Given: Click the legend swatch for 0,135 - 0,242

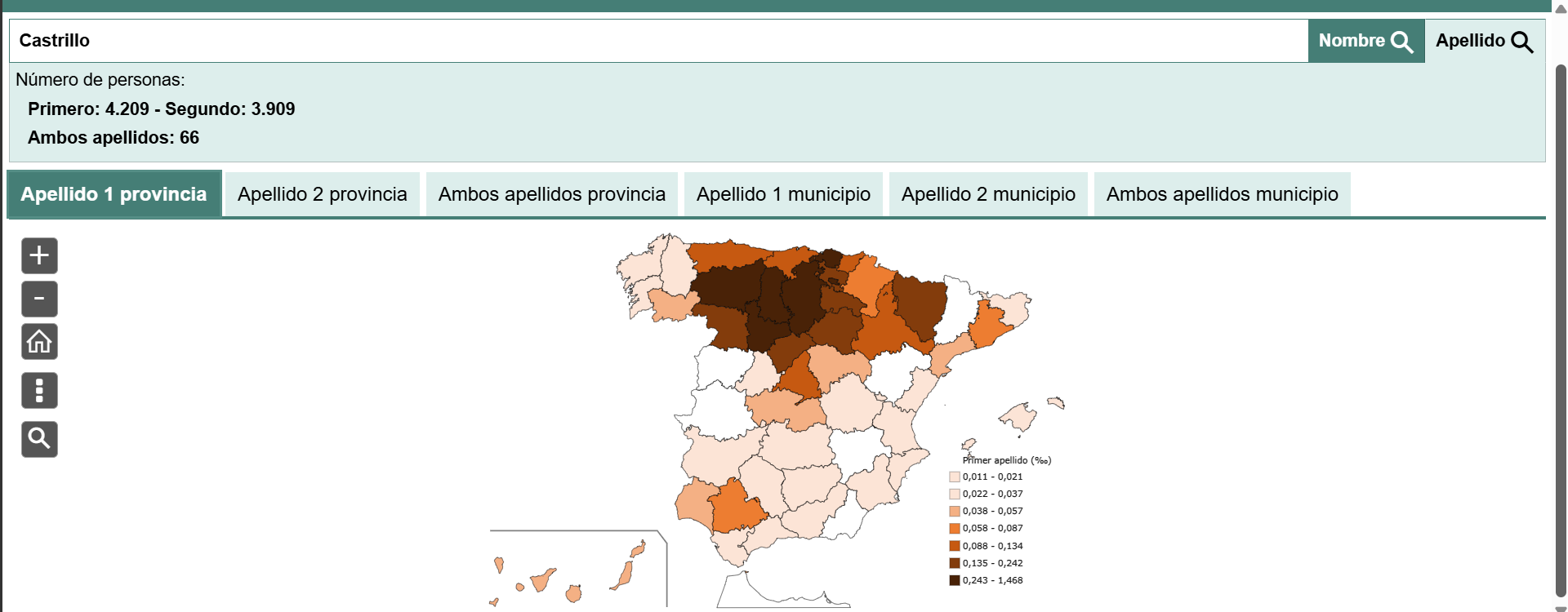Looking at the screenshot, I should point(954,563).
